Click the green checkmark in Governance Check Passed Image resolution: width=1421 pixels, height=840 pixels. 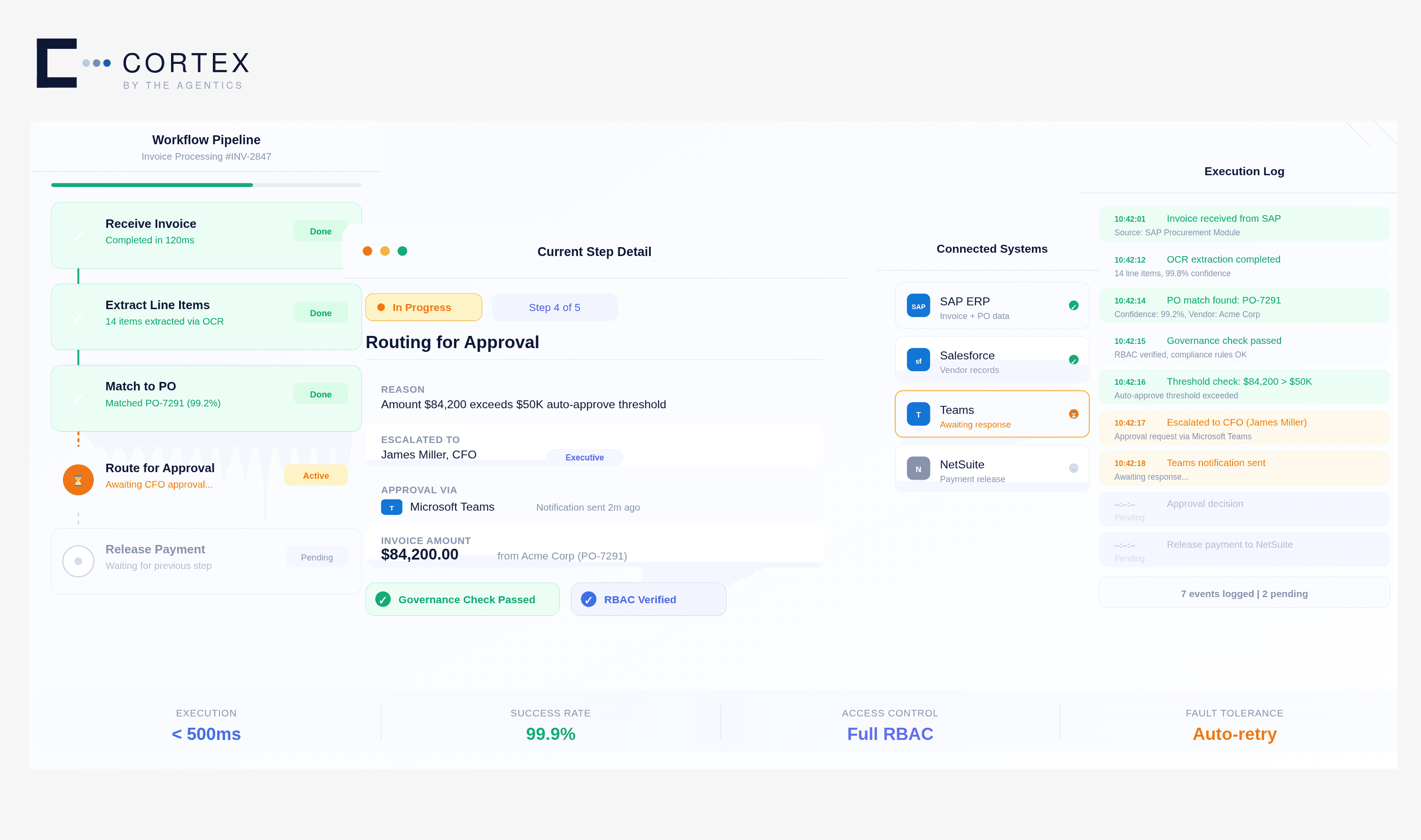tap(383, 599)
